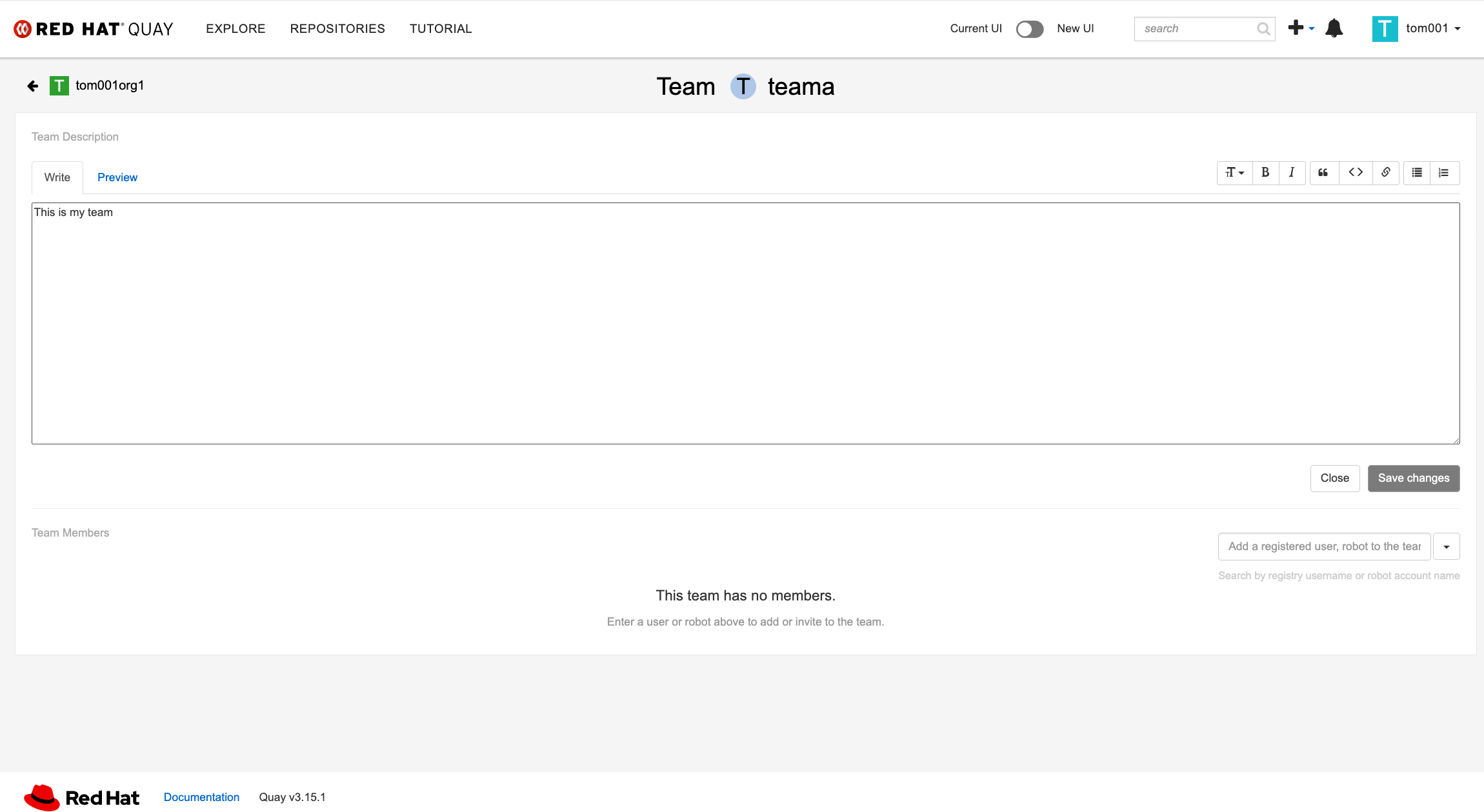Expand the add team member dropdown arrow

click(1446, 546)
